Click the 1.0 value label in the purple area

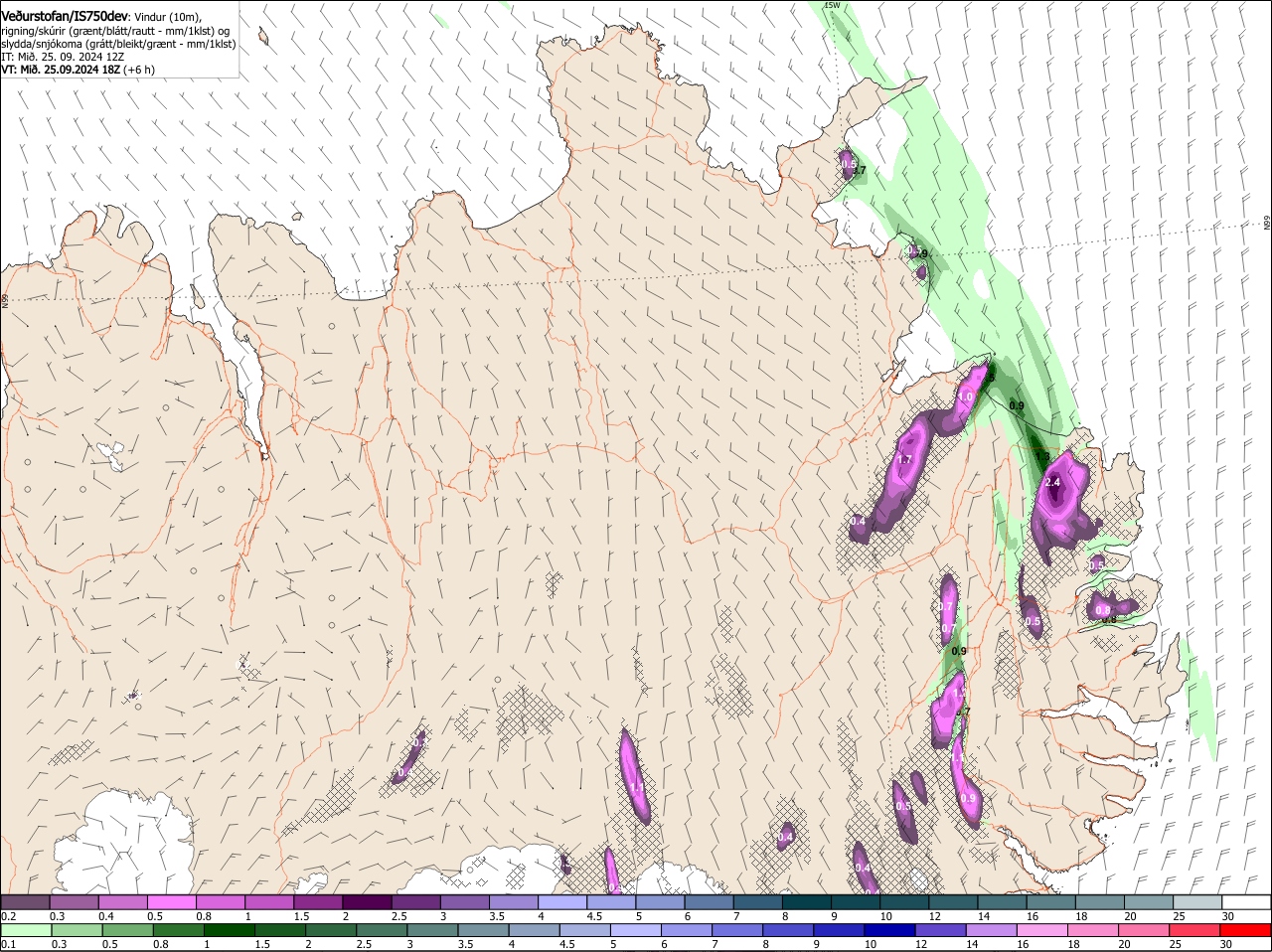(x=965, y=397)
